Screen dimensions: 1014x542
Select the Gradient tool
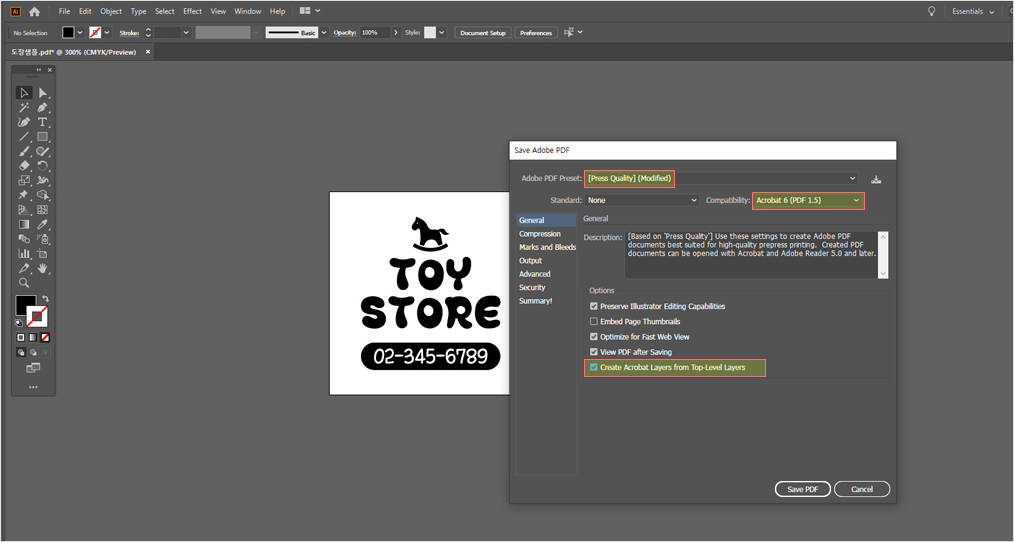coord(24,224)
